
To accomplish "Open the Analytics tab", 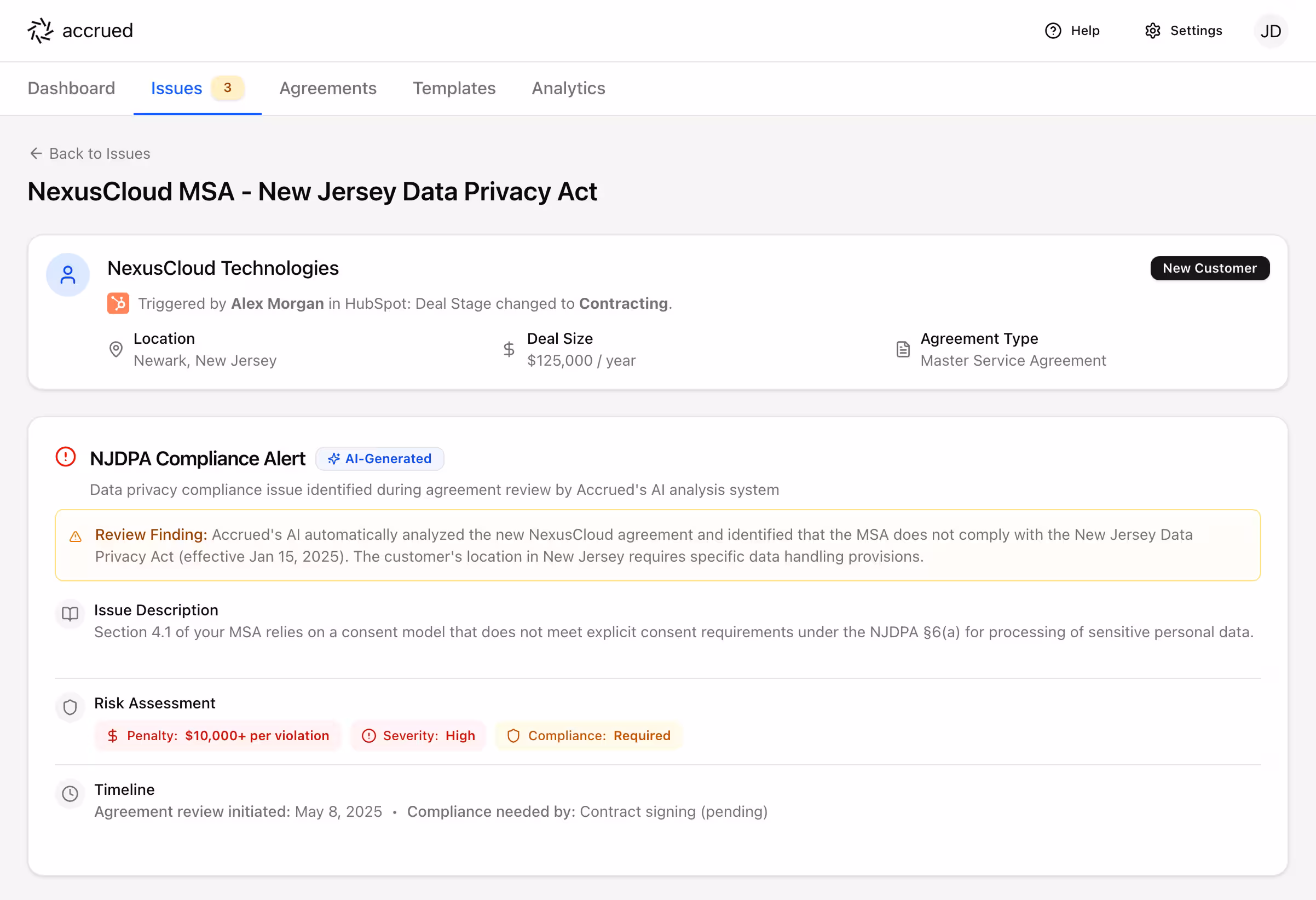I will point(569,88).
